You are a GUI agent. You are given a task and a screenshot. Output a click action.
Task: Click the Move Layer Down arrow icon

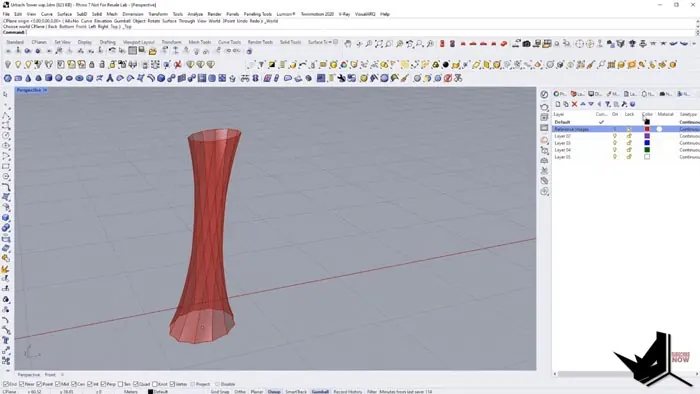(x=591, y=104)
